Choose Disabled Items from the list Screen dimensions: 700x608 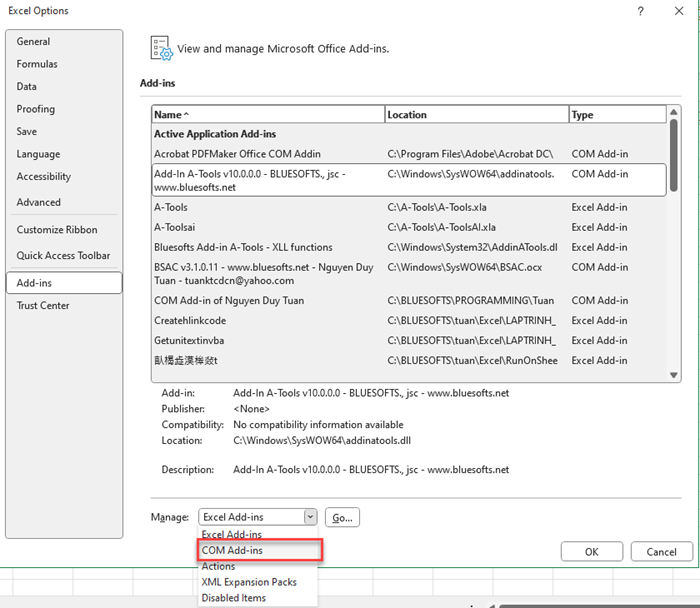pyautogui.click(x=234, y=598)
